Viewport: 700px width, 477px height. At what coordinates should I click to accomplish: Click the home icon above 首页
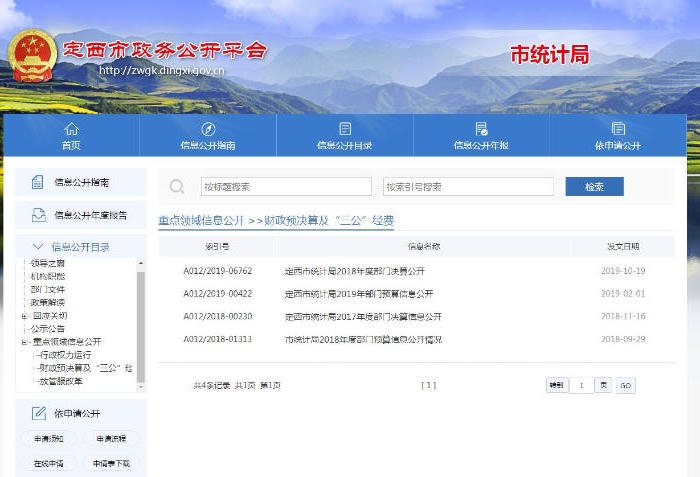71,129
